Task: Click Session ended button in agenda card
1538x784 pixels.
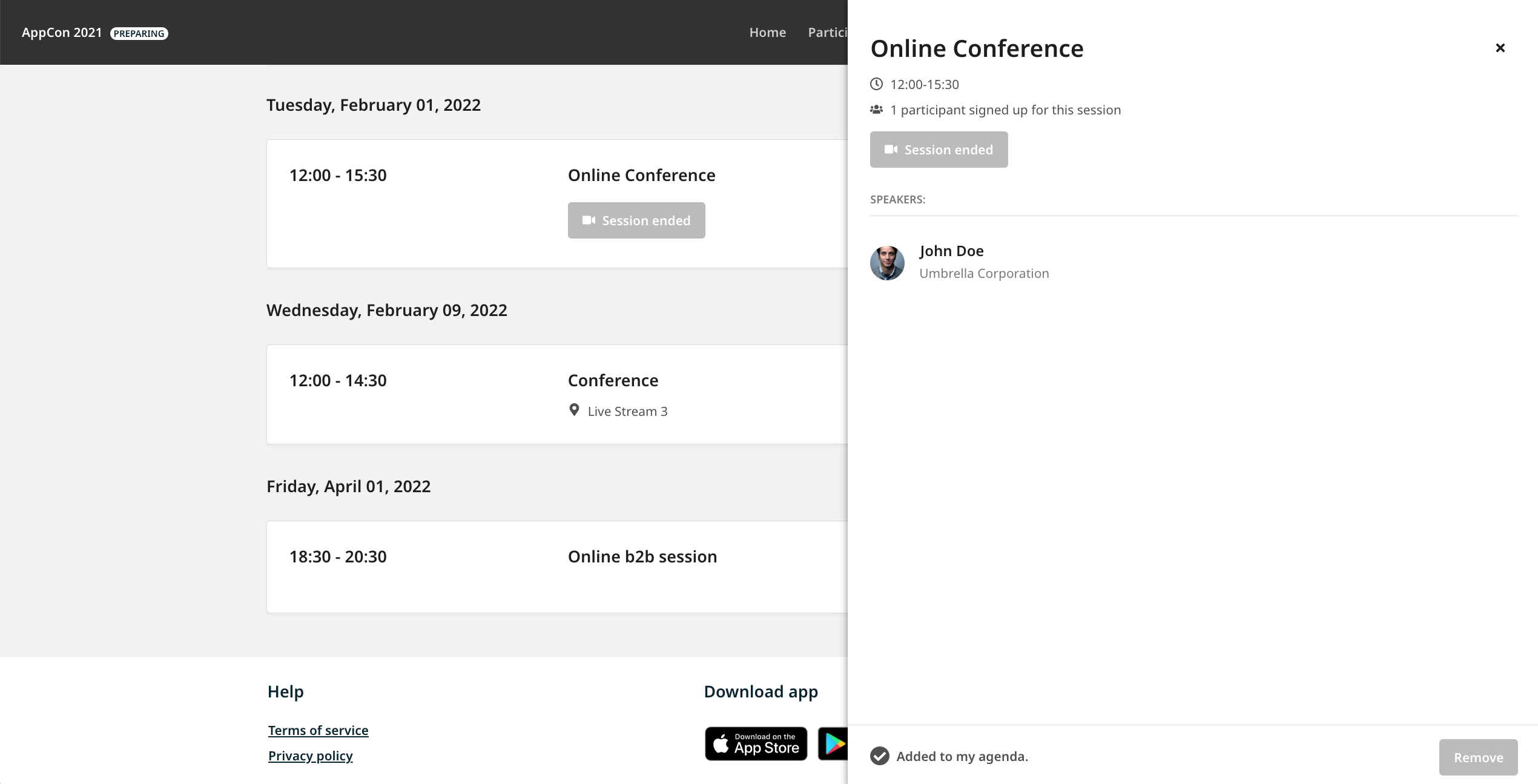Action: pos(636,220)
